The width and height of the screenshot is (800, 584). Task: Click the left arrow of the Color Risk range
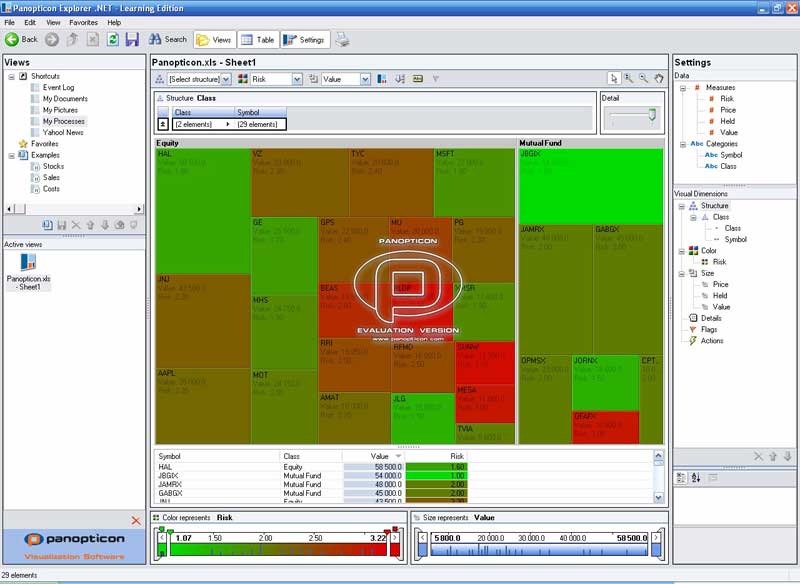tap(162, 537)
